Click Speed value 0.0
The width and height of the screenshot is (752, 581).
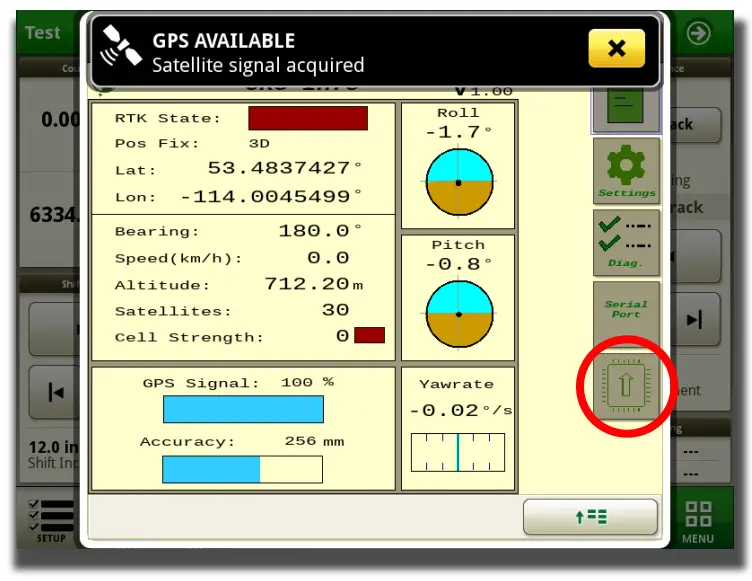(x=328, y=258)
